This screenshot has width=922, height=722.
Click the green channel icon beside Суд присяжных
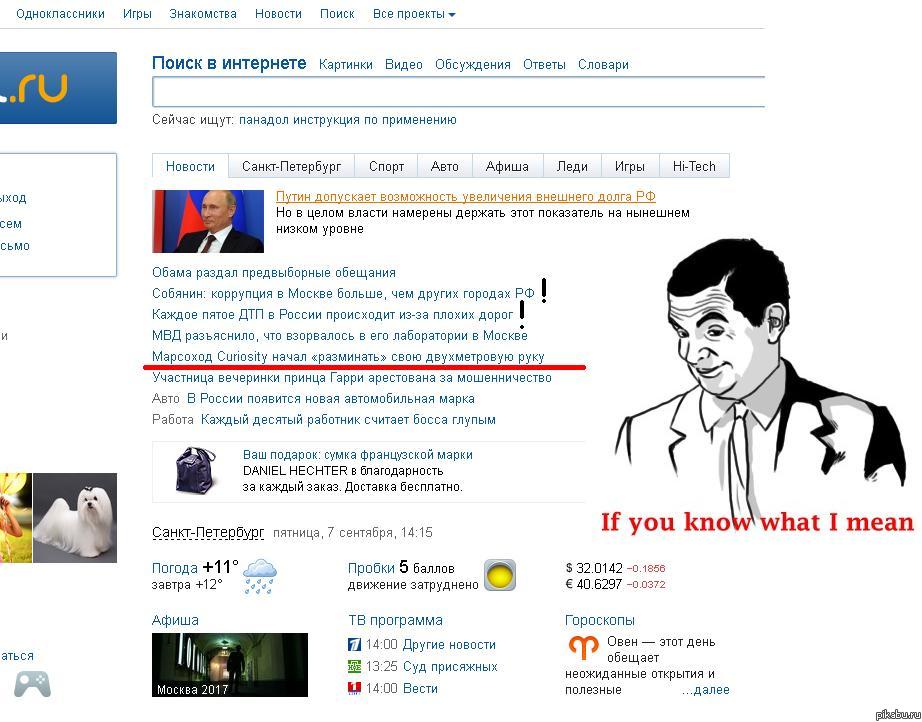354,666
